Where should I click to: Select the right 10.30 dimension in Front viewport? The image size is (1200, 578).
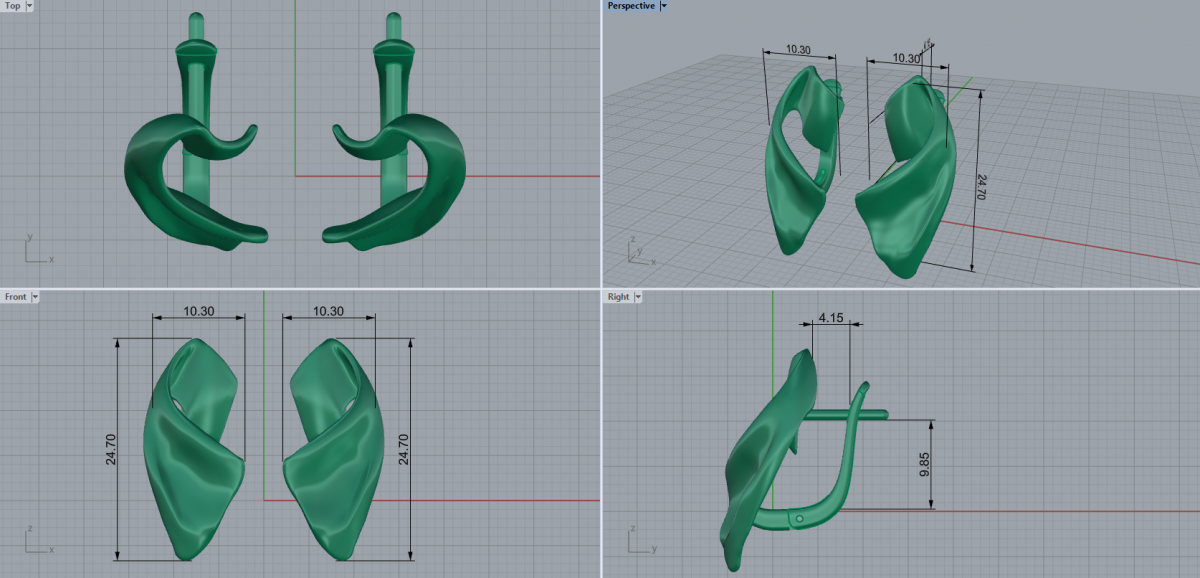point(328,311)
